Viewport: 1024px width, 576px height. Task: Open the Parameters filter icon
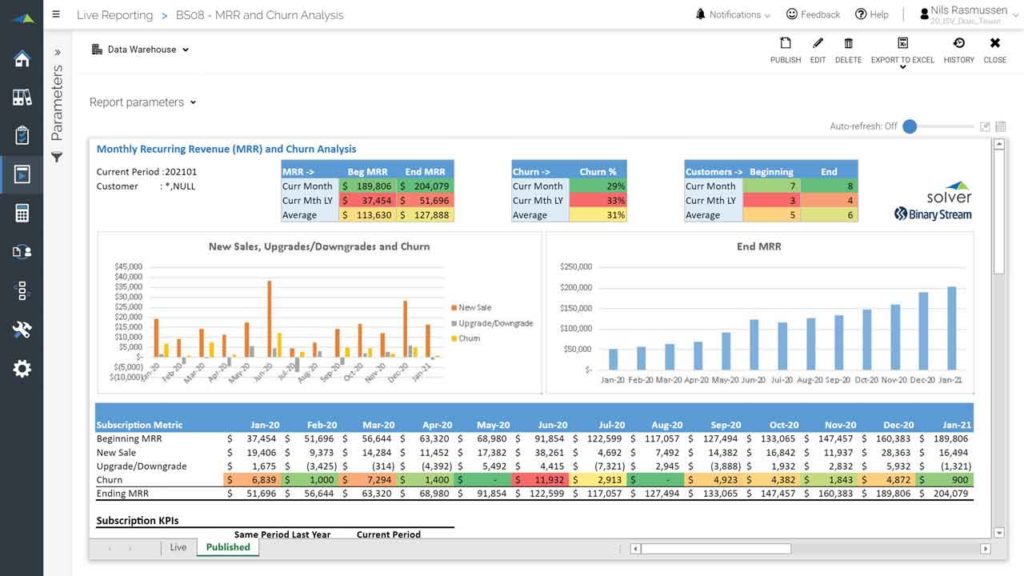pyautogui.click(x=57, y=156)
